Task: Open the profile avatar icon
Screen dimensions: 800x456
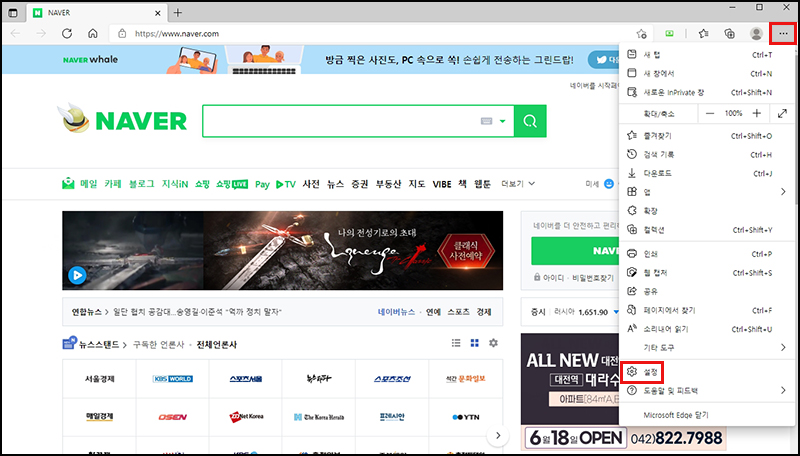Action: click(x=756, y=34)
